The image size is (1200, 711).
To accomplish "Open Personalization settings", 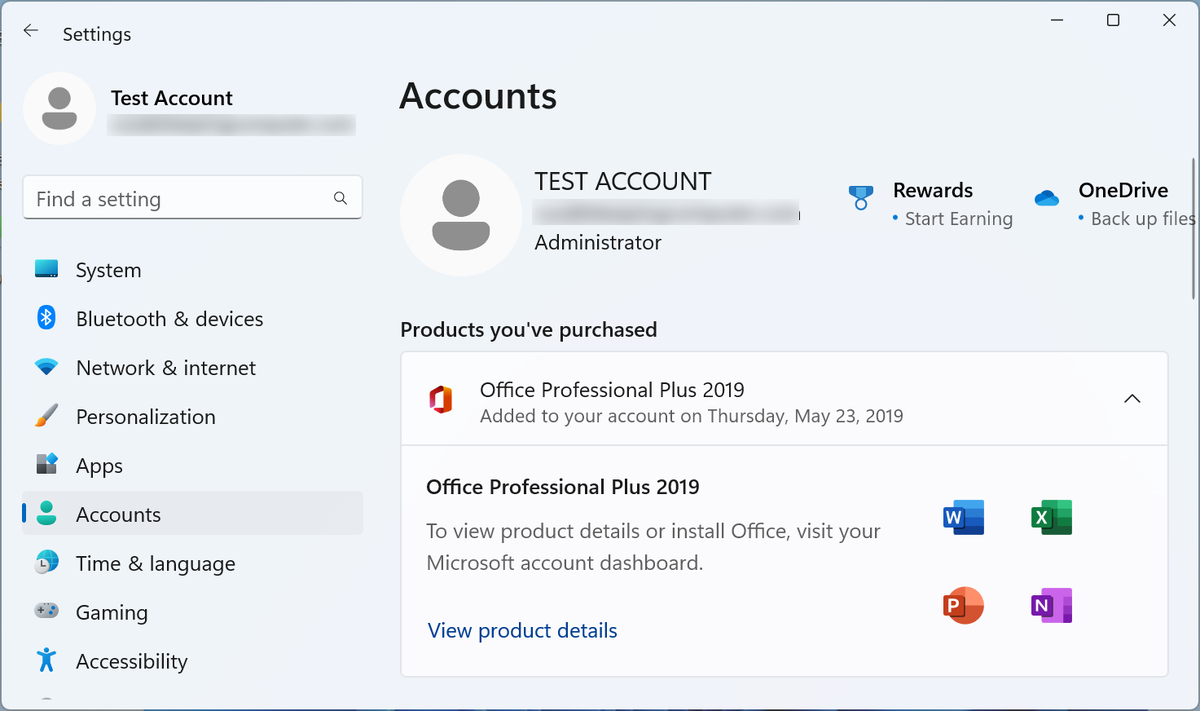I will click(x=145, y=417).
